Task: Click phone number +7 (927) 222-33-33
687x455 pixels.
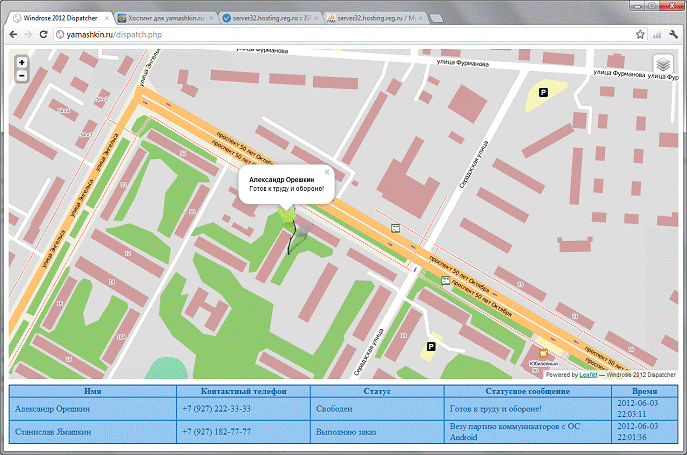Action: tap(216, 408)
